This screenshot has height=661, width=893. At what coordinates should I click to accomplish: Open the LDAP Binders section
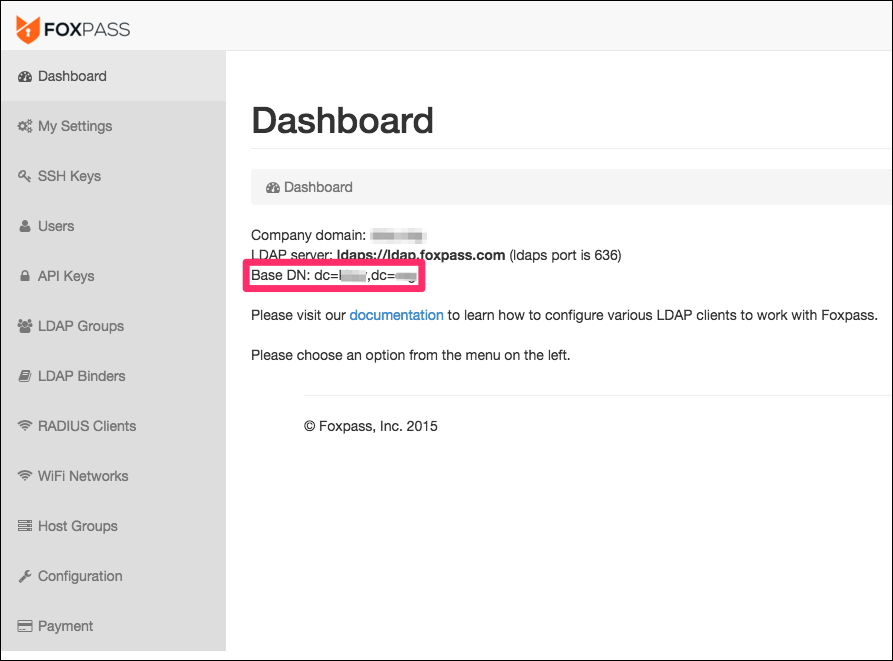(113, 376)
